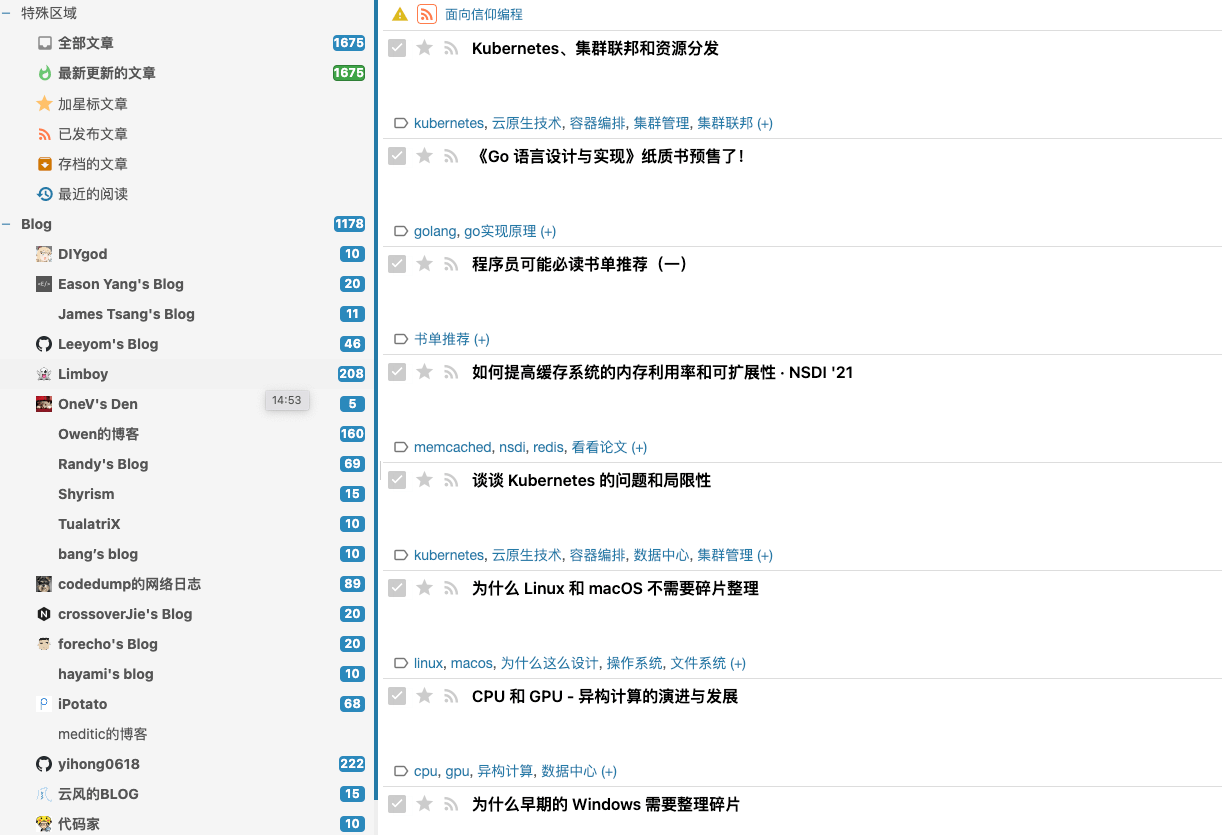Viewport: 1222px width, 835px height.
Task: Click publish icon for CPU 和 GPU article
Action: click(x=451, y=696)
